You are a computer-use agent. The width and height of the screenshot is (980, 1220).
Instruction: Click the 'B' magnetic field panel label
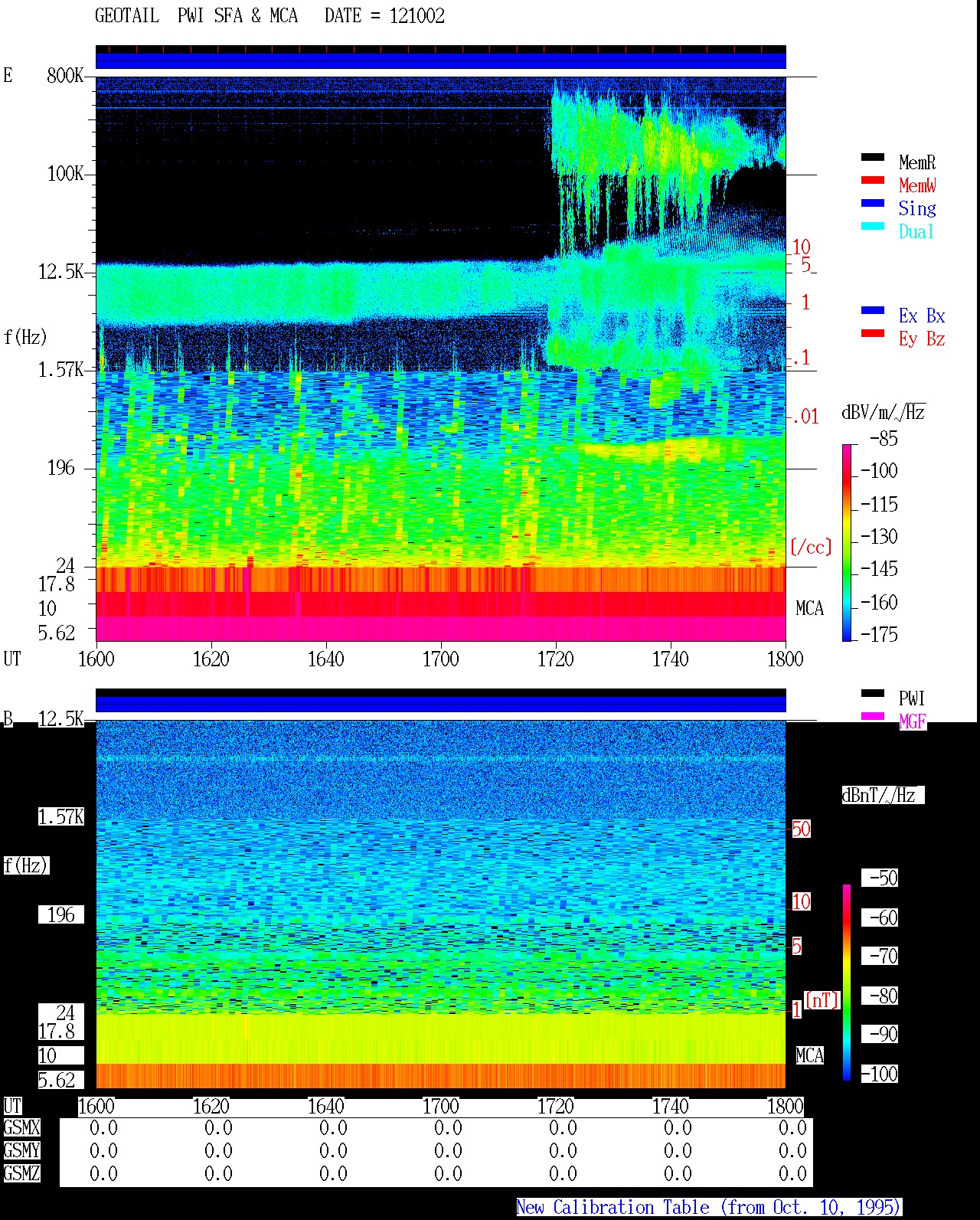click(8, 718)
